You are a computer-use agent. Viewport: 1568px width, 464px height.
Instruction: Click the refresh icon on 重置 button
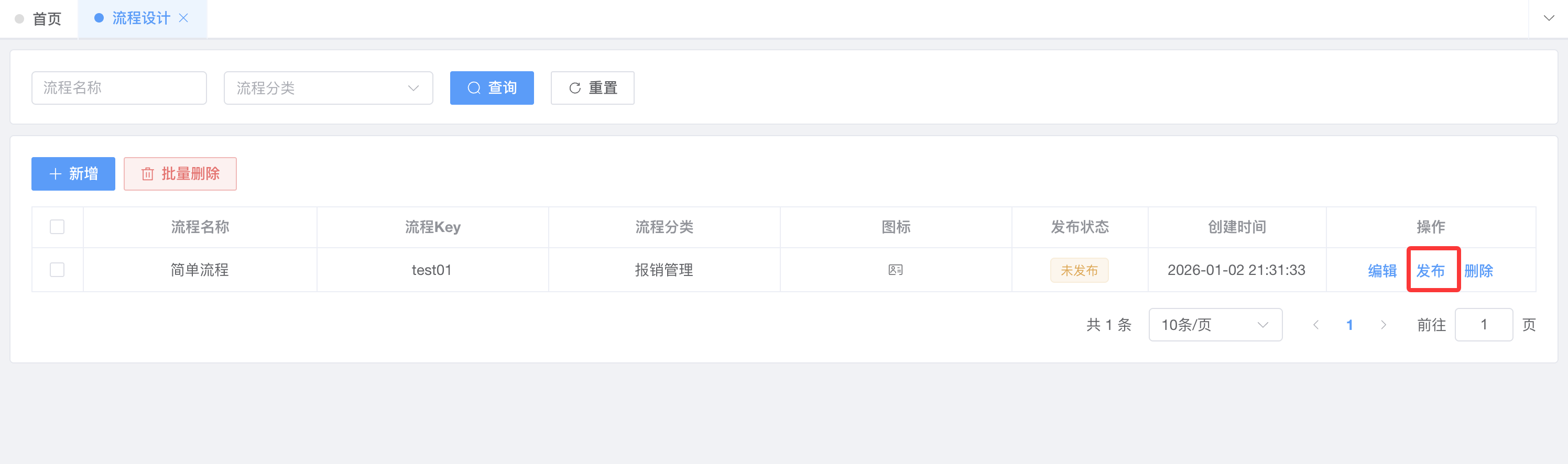click(574, 88)
